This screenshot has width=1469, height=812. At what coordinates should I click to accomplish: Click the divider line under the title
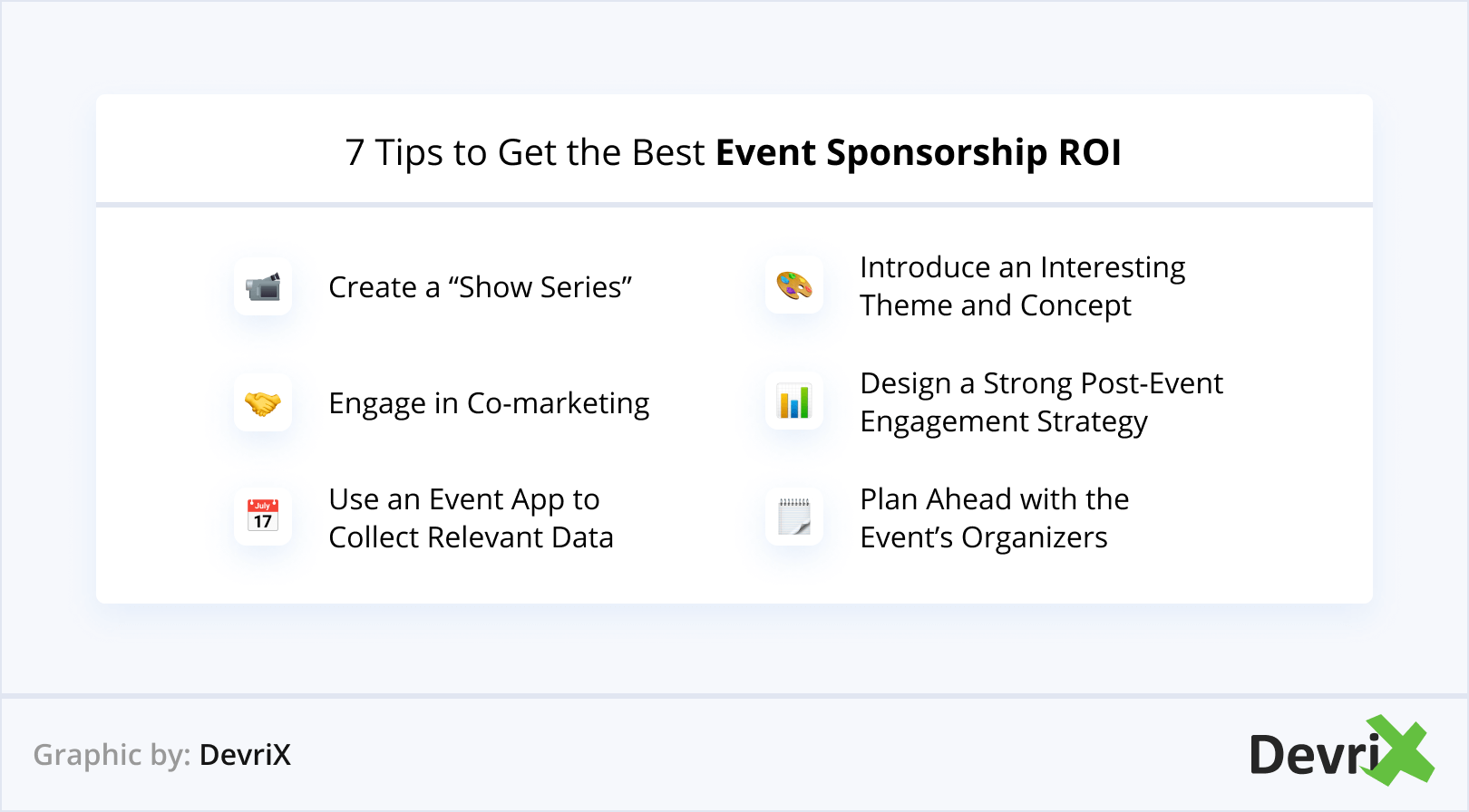pos(734,205)
